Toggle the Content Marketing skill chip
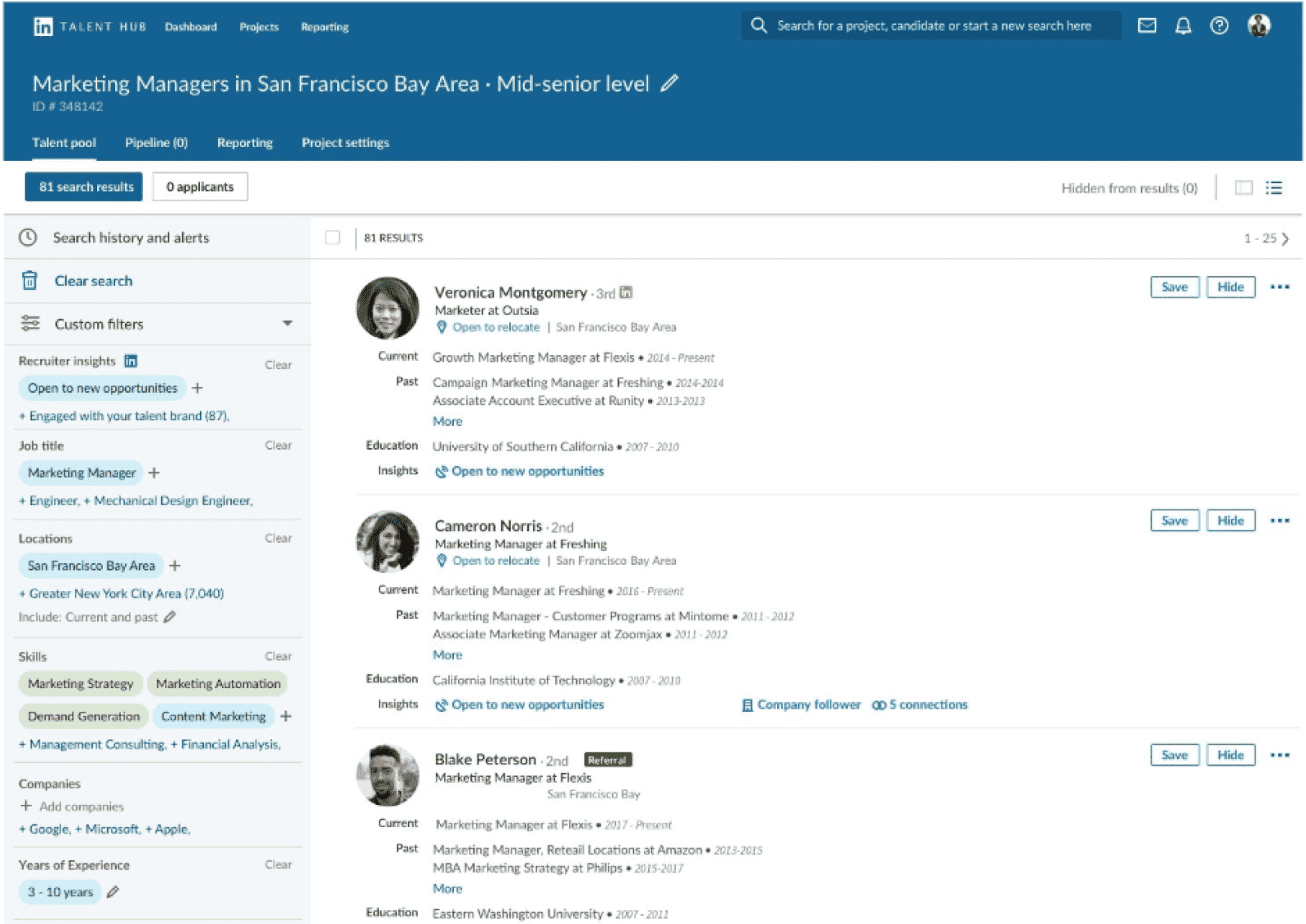Viewport: 1306px width, 924px height. click(x=213, y=717)
